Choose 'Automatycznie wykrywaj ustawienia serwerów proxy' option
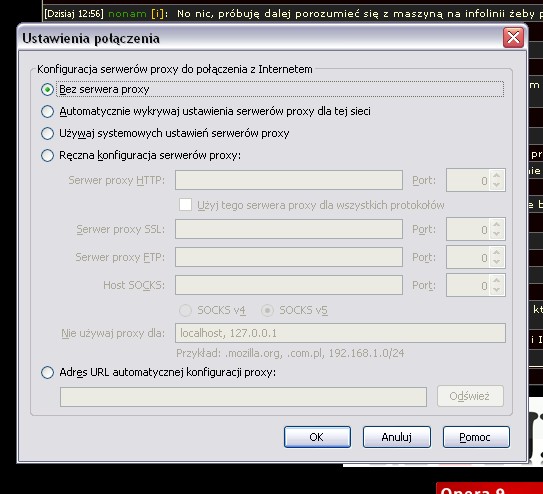The width and height of the screenshot is (543, 494). click(x=47, y=111)
